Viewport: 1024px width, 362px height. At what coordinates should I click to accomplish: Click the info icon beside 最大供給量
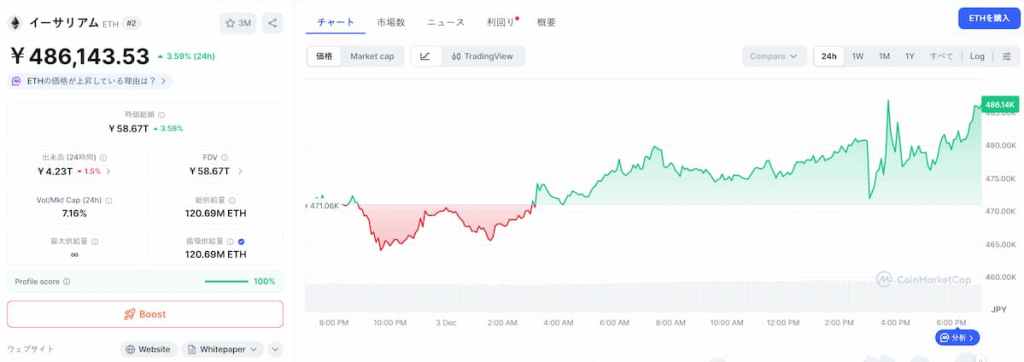[95, 241]
